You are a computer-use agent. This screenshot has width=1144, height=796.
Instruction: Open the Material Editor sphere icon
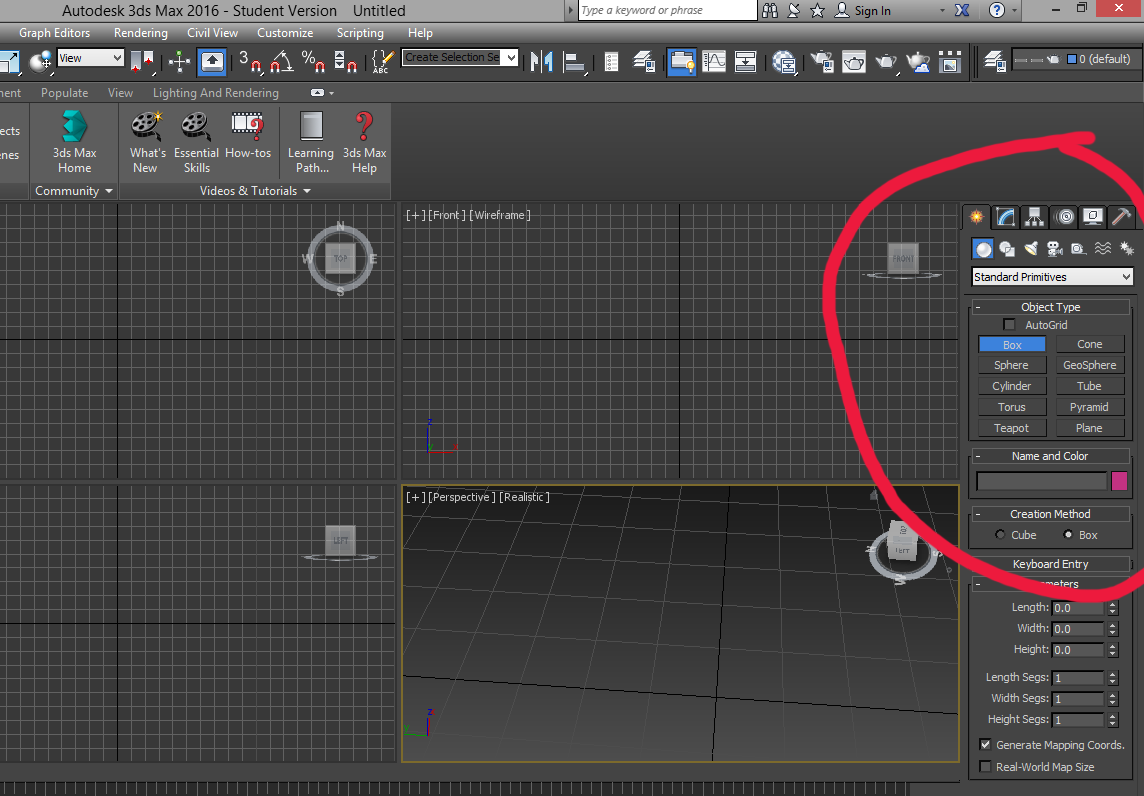[784, 62]
